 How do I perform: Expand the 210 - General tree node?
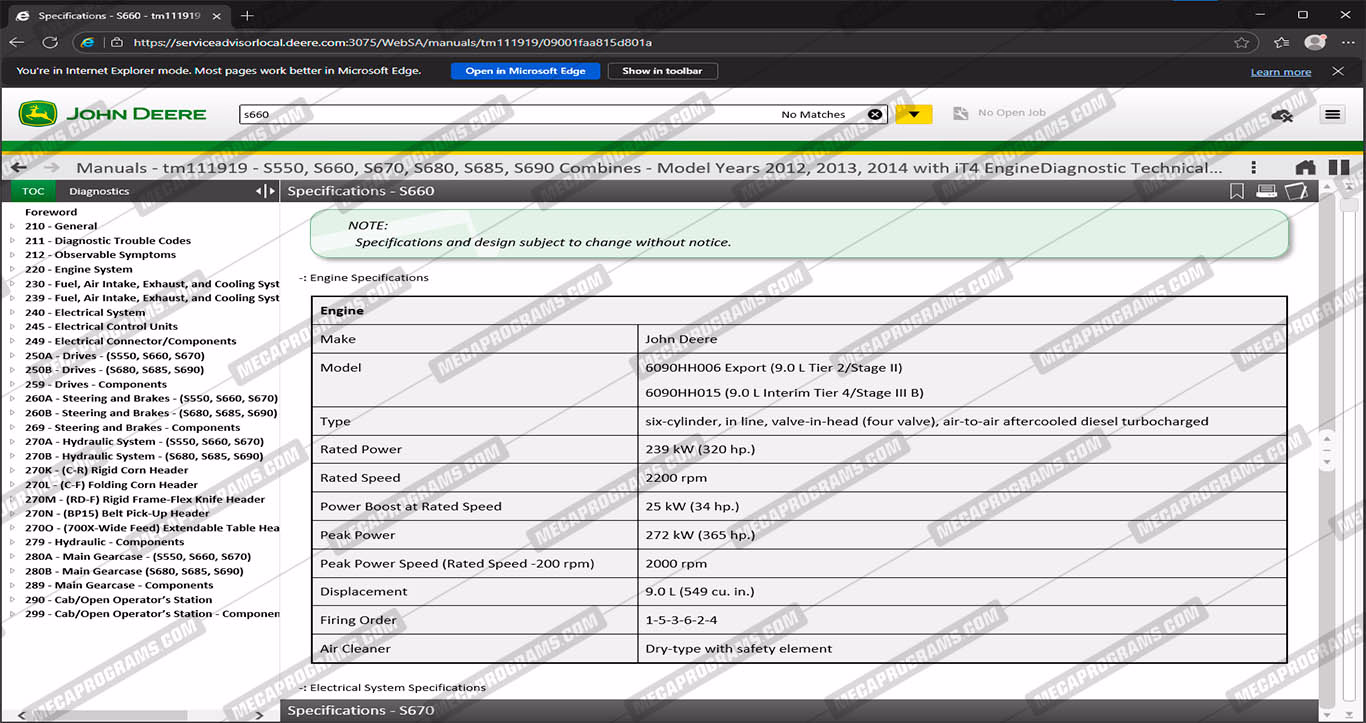pyautogui.click(x=13, y=227)
